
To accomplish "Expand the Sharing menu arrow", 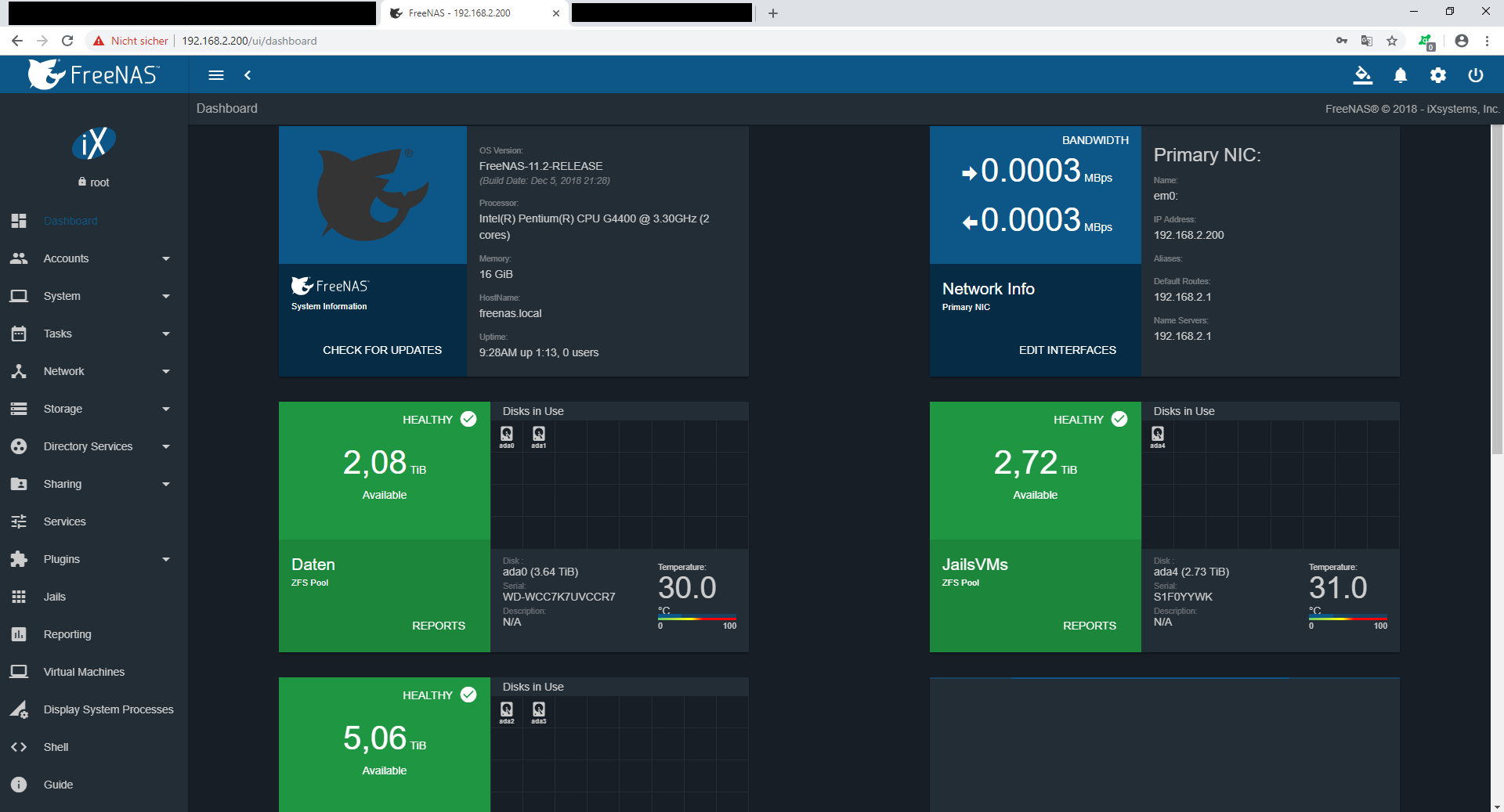I will [x=166, y=485].
